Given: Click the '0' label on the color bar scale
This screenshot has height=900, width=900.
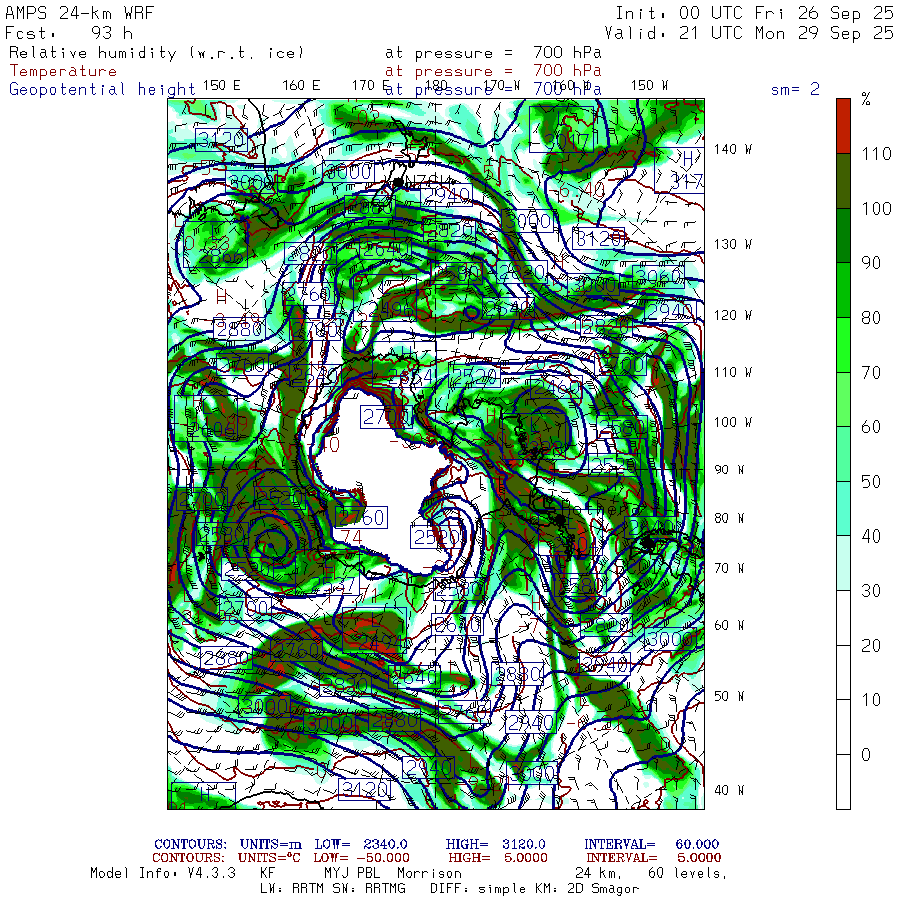Looking at the screenshot, I should pyautogui.click(x=866, y=755).
